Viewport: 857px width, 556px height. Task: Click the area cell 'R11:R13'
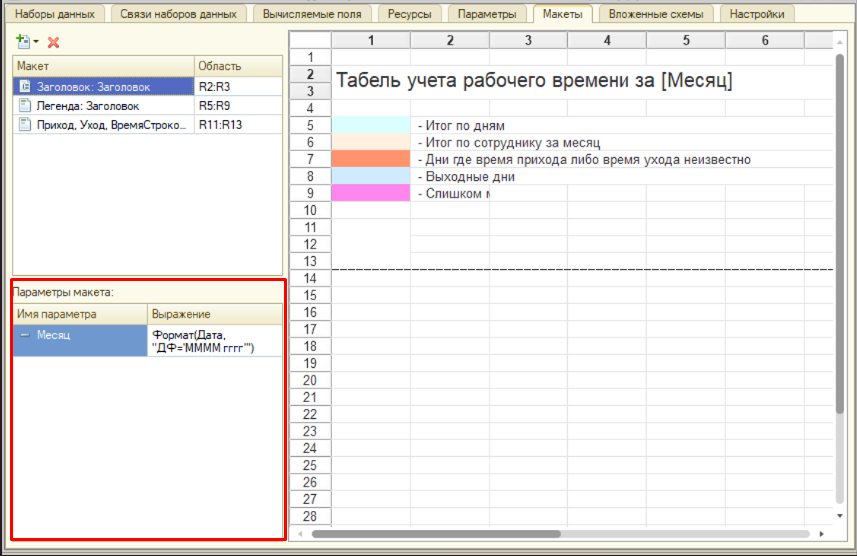(x=238, y=125)
